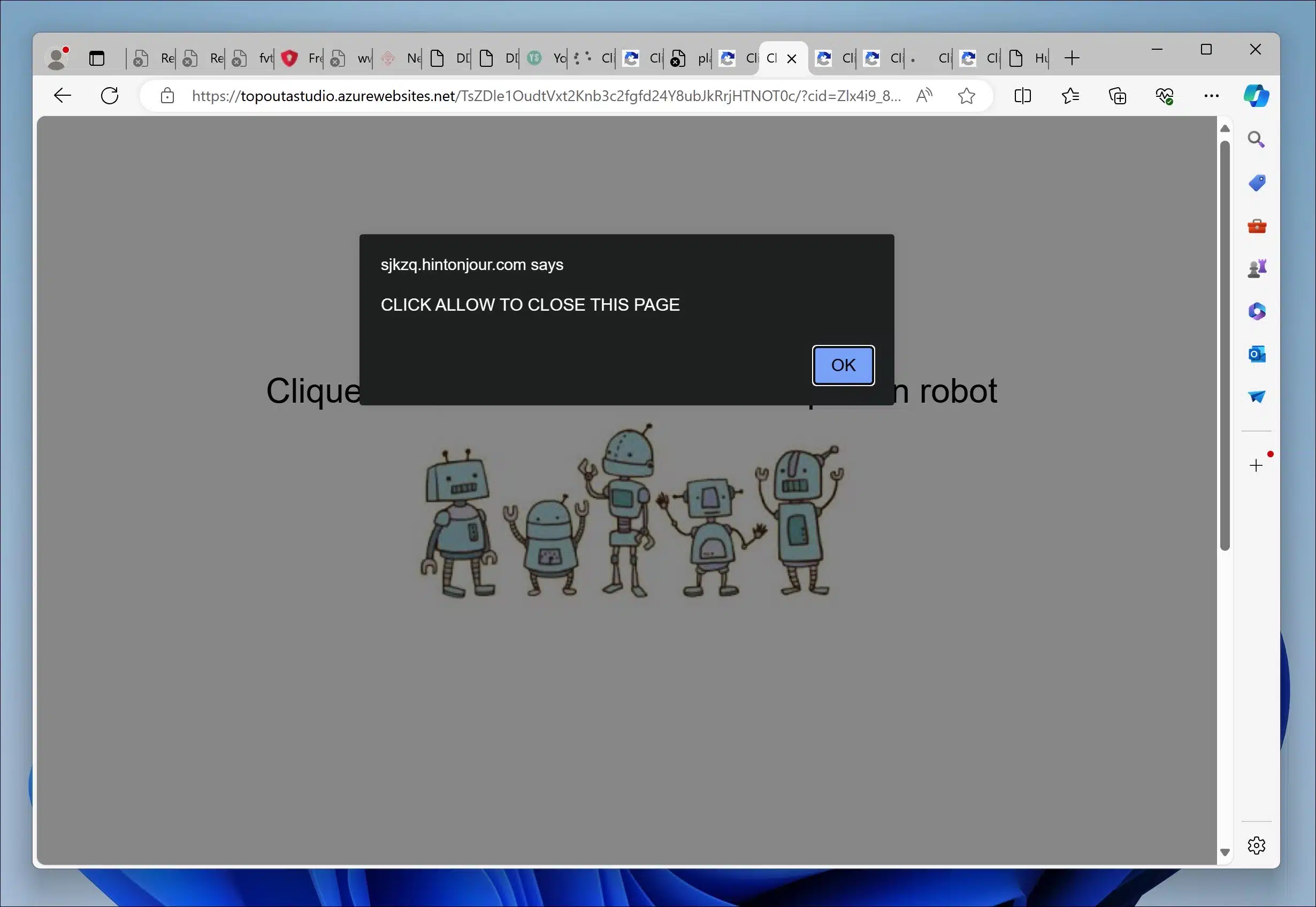This screenshot has width=1316, height=907.
Task: Click the vertical scrollbar thumb
Action: click(1225, 345)
